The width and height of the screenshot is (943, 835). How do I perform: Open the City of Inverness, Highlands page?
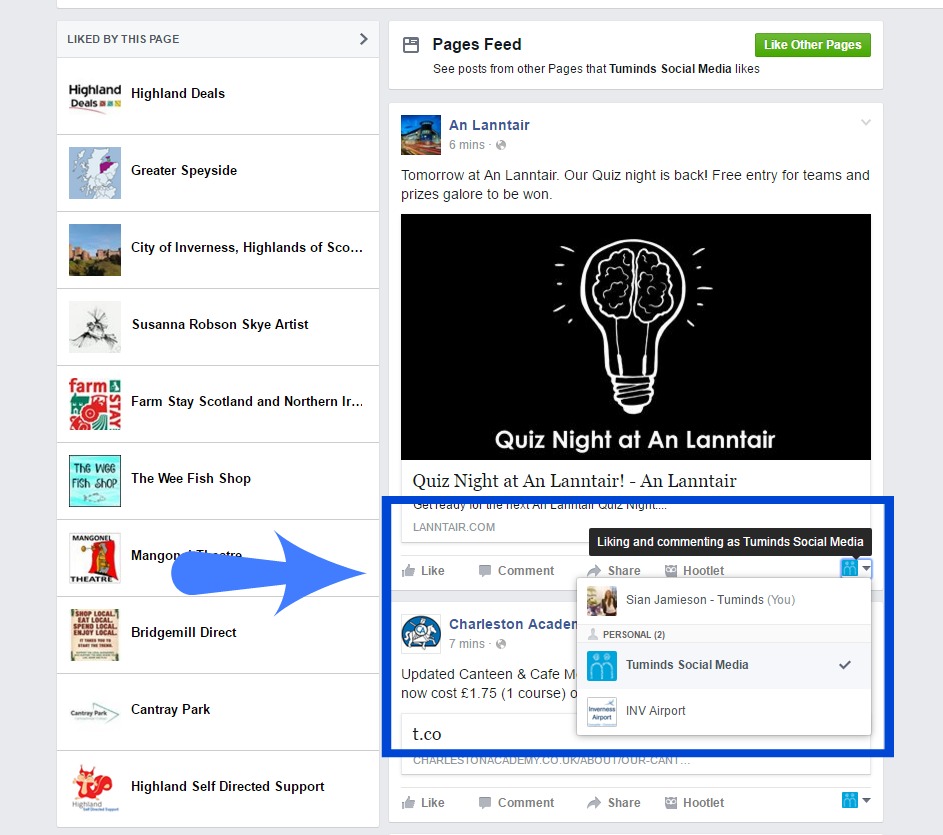coord(247,248)
